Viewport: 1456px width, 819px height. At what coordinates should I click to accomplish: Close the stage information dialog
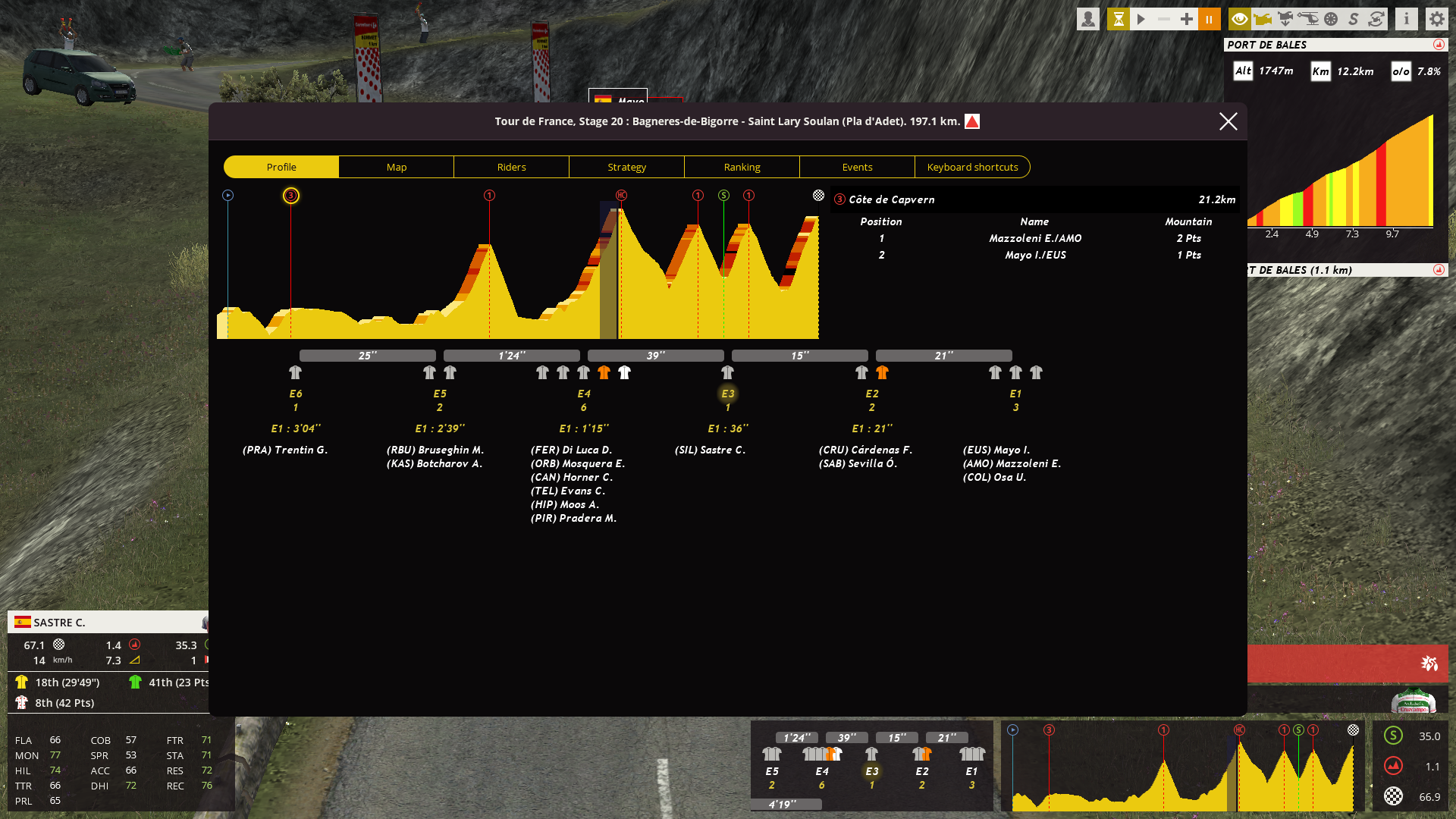click(1228, 121)
